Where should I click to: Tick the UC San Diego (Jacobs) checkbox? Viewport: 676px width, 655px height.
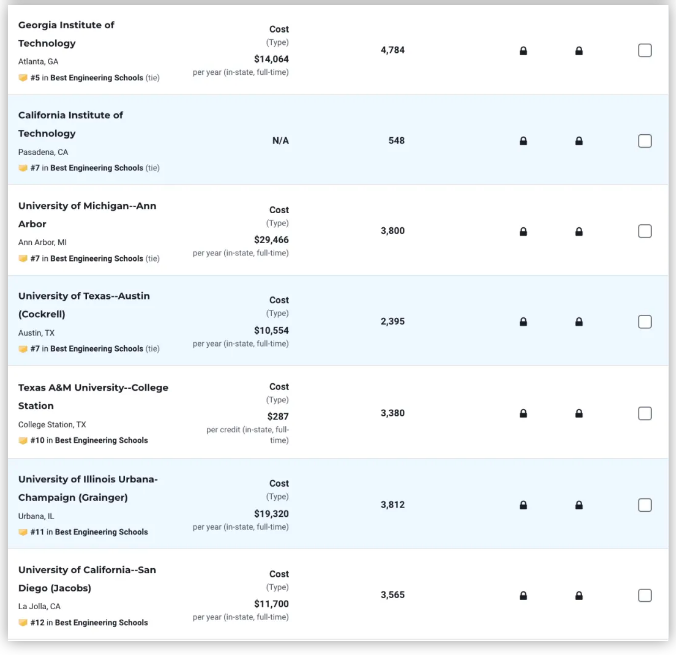[645, 595]
